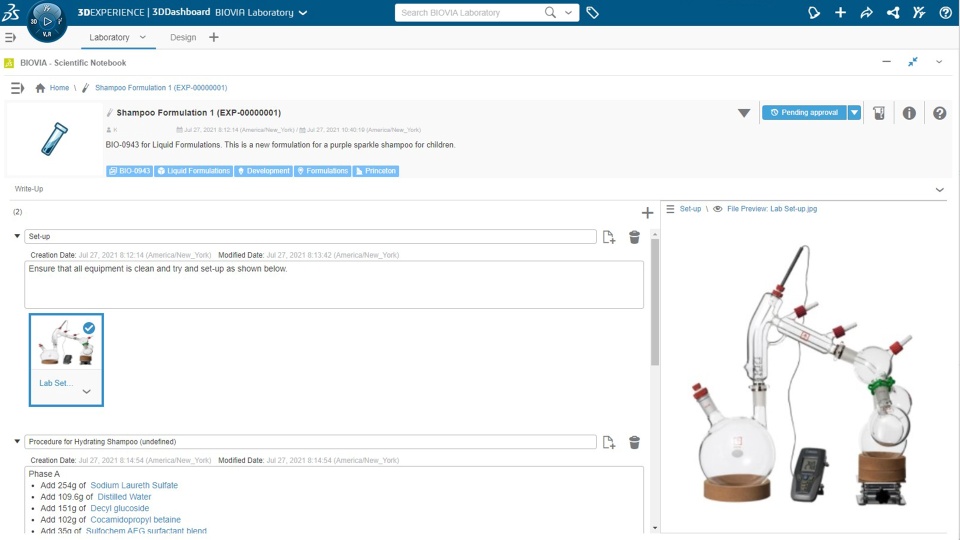Toggle the dashboard side menu icon
960x540 pixels.
coord(10,37)
